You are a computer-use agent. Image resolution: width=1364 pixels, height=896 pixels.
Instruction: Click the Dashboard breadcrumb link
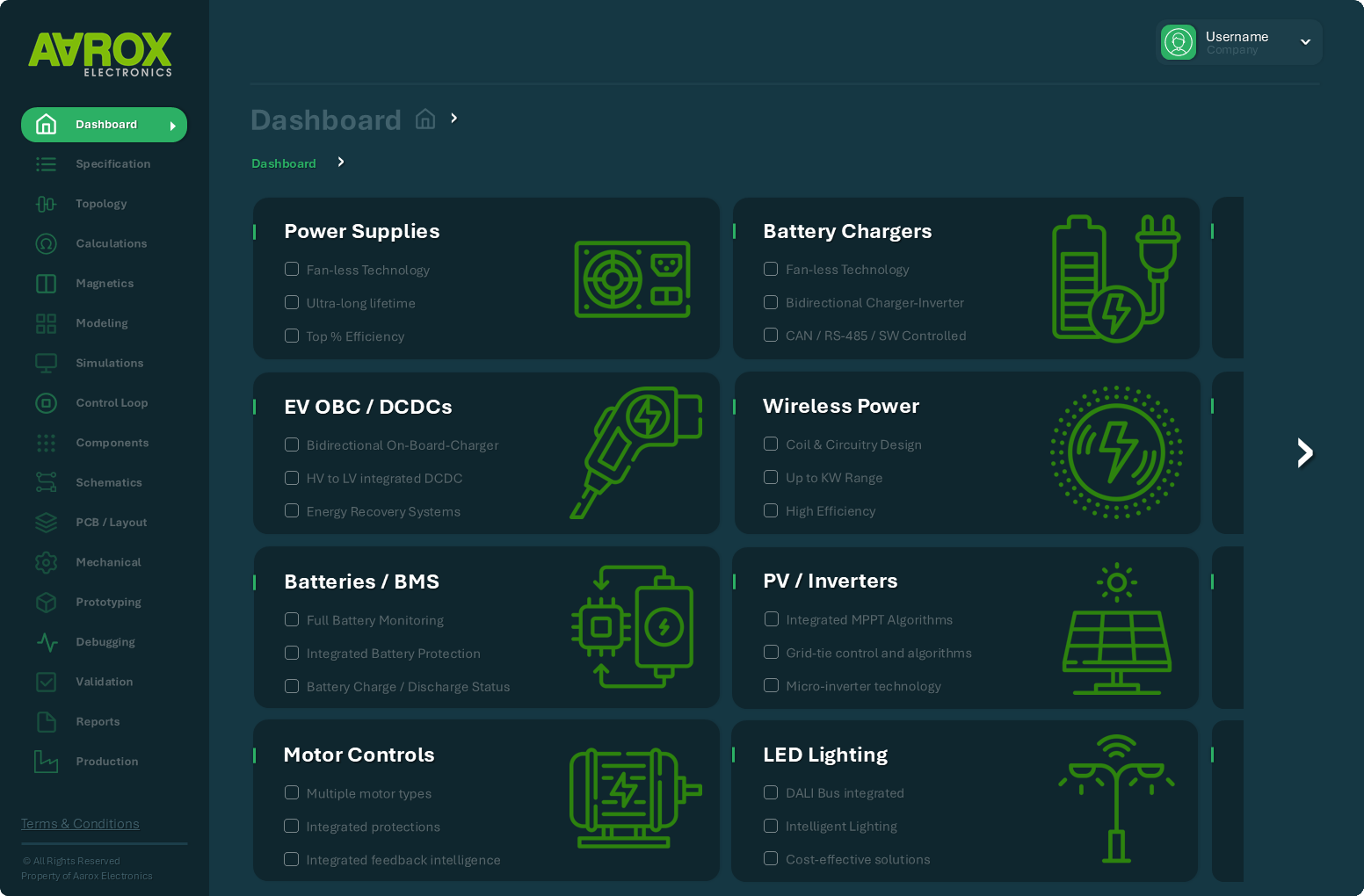284,163
